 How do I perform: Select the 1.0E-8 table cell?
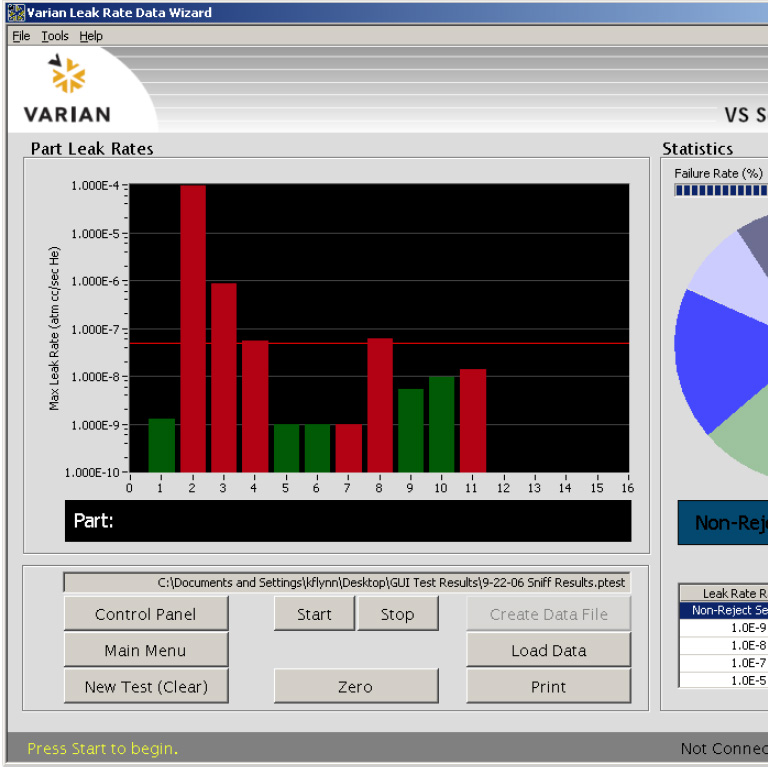[724, 645]
